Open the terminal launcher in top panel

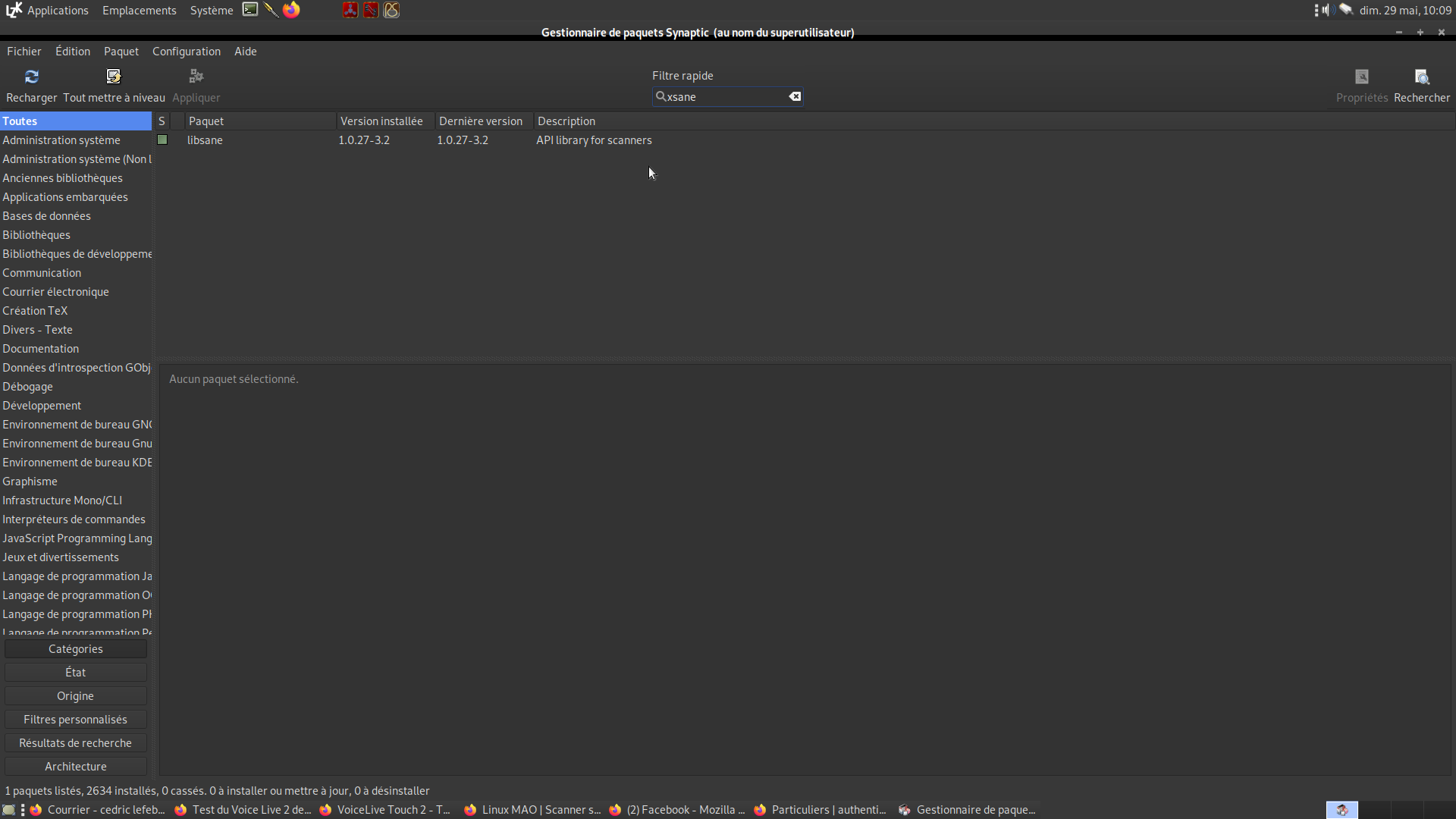pyautogui.click(x=250, y=10)
